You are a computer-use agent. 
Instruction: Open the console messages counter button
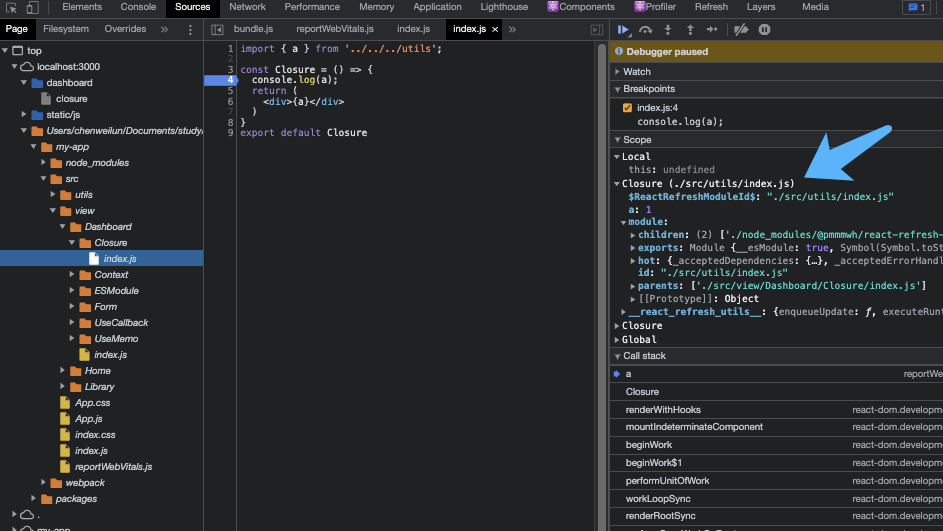click(915, 7)
